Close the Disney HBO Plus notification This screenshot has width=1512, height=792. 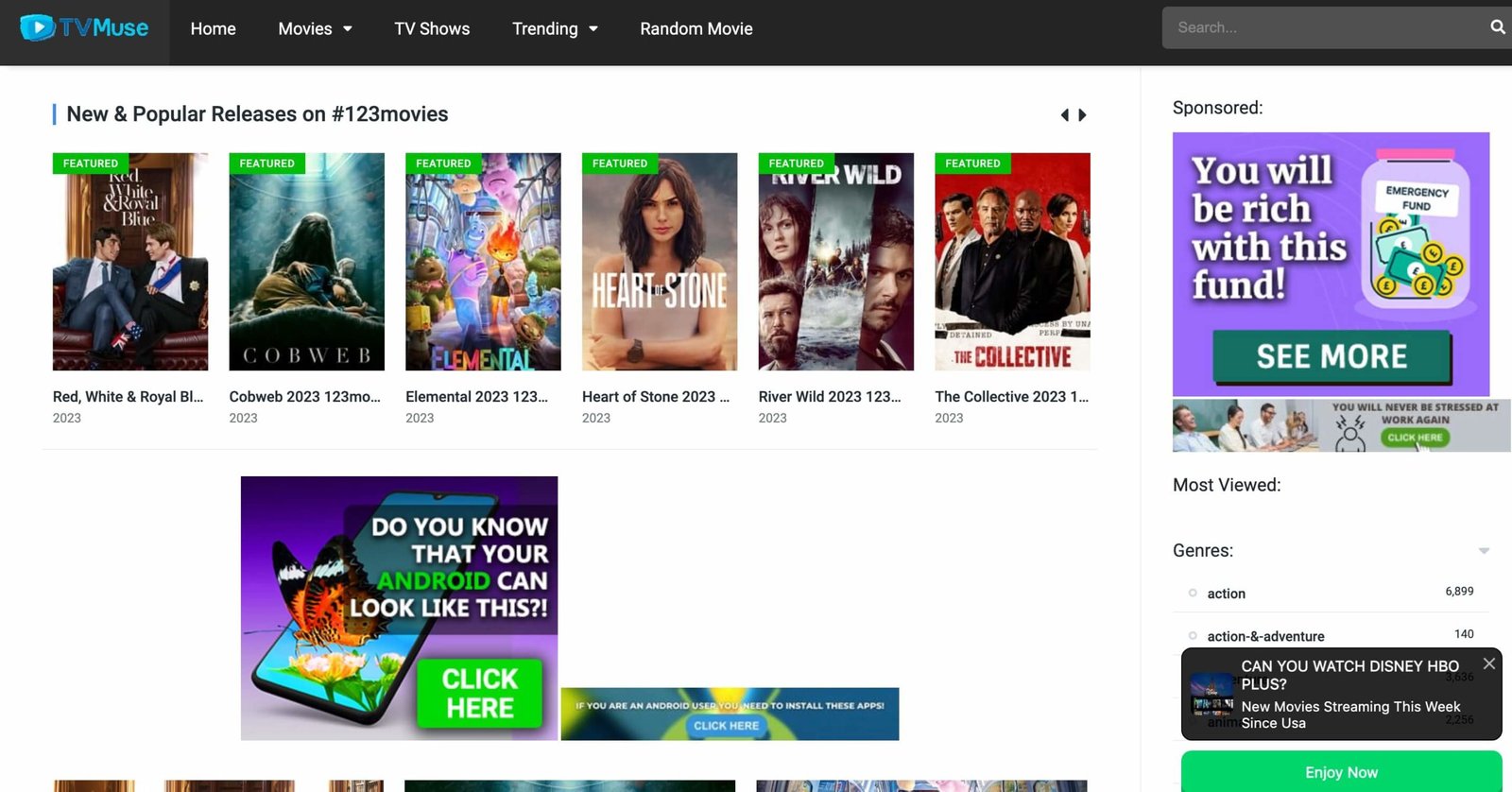[1489, 663]
